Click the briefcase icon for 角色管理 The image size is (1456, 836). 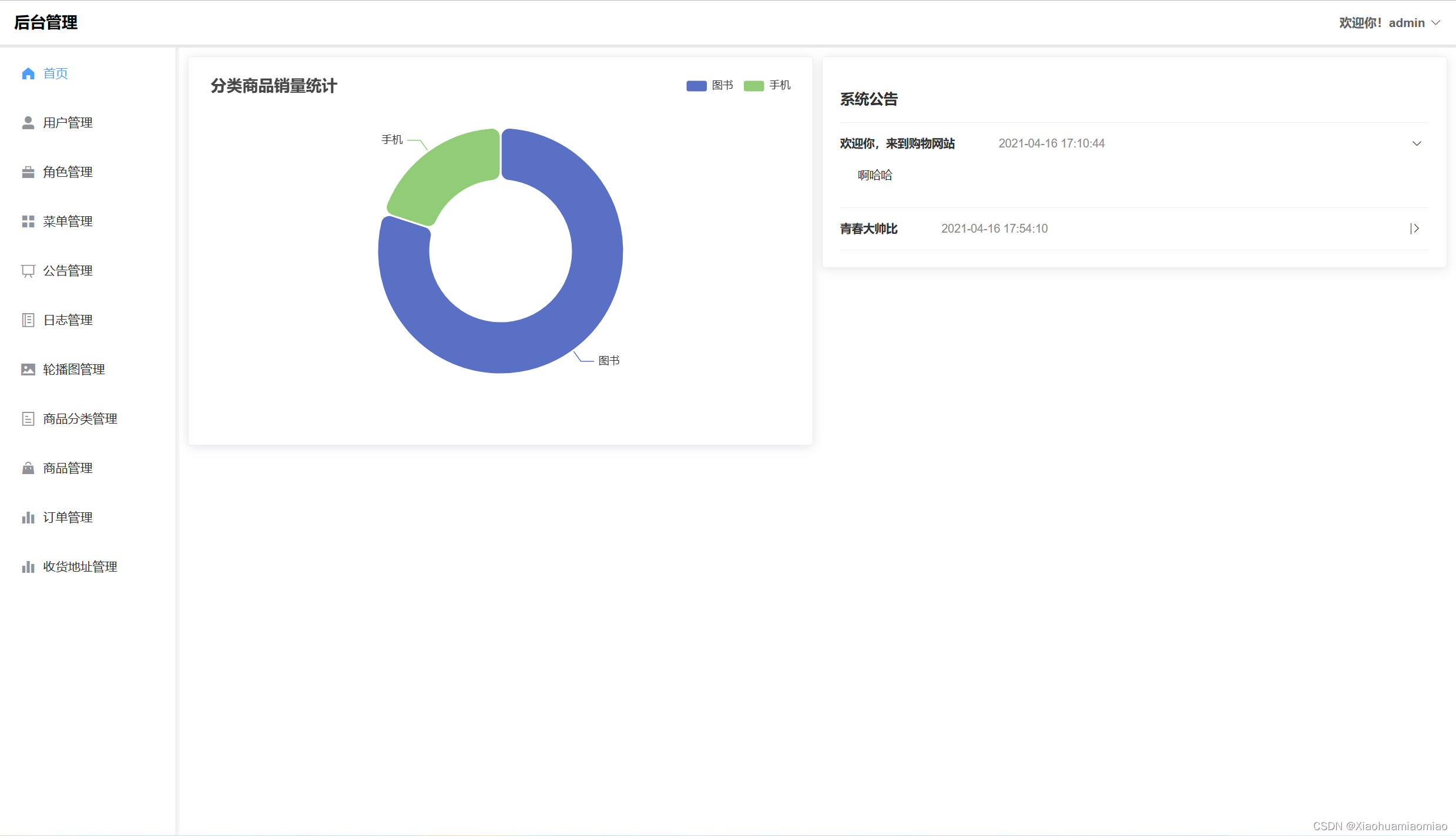pos(28,172)
